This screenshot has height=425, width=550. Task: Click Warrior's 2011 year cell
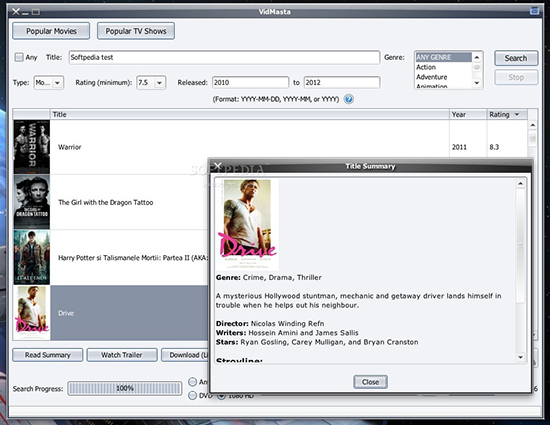click(468, 147)
